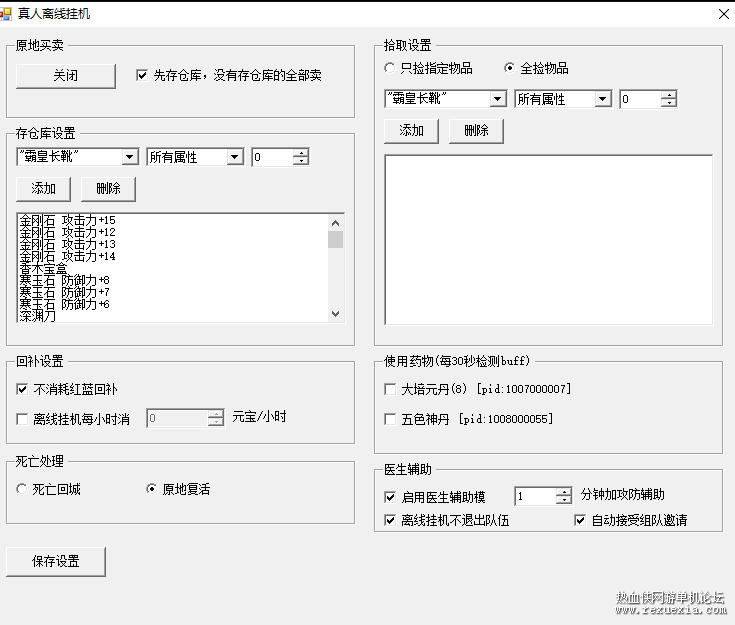Select list row 深渊刀
The width and height of the screenshot is (735, 625).
pos(173,316)
